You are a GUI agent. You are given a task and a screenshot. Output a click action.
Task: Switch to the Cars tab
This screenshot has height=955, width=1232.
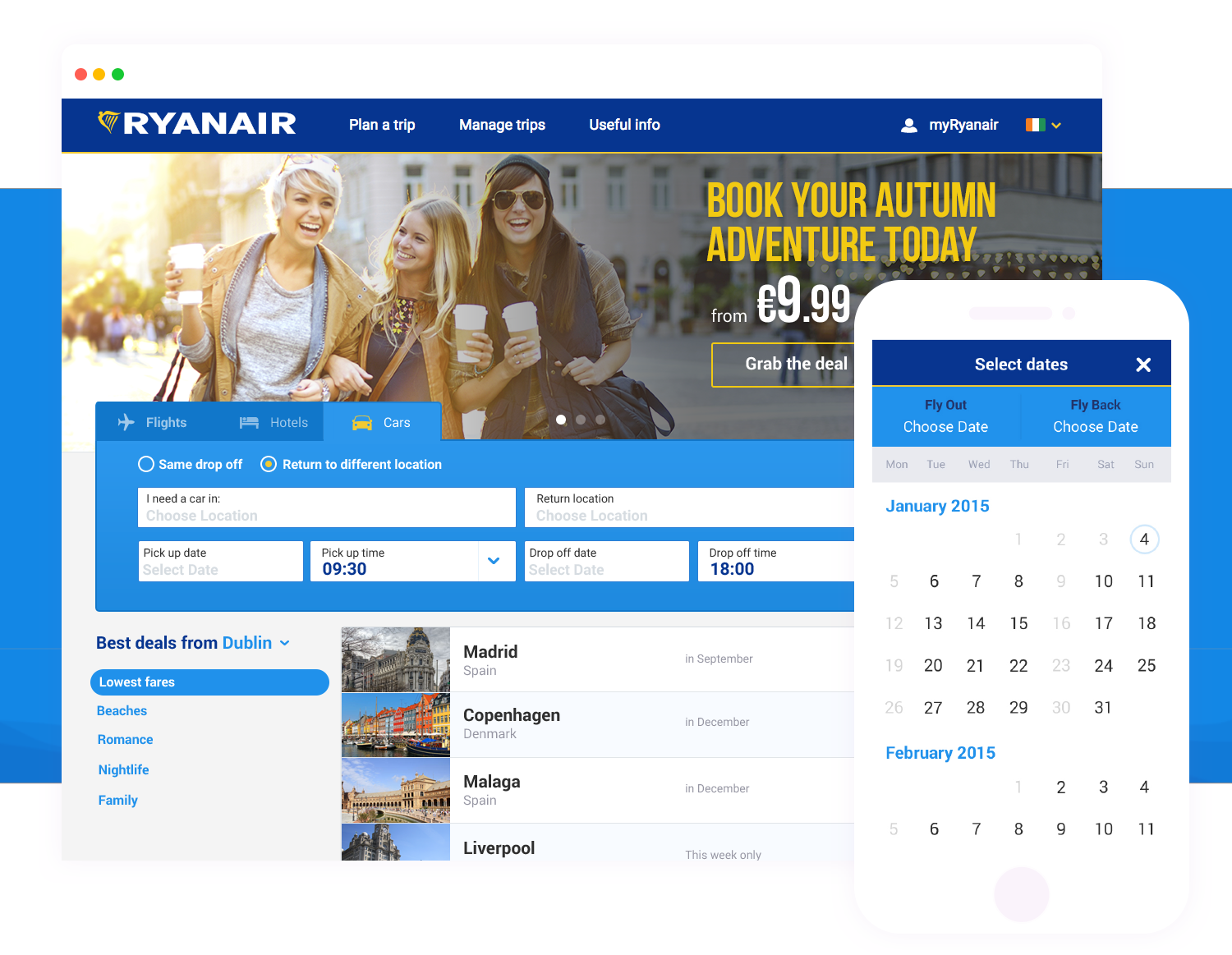coord(382,422)
